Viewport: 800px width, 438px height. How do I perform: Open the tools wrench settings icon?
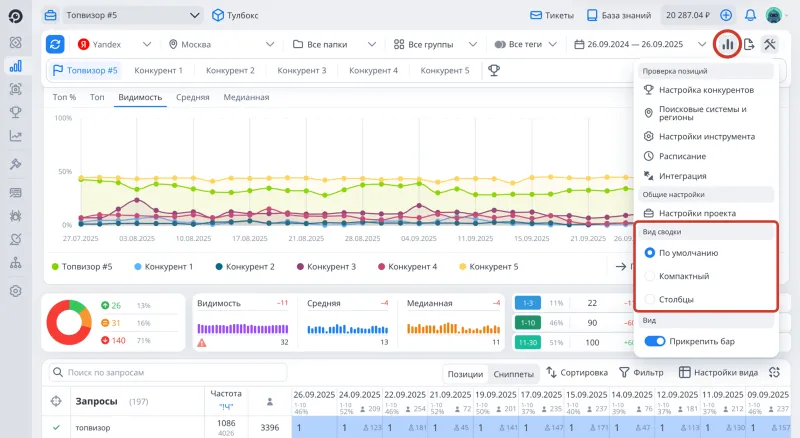click(770, 44)
